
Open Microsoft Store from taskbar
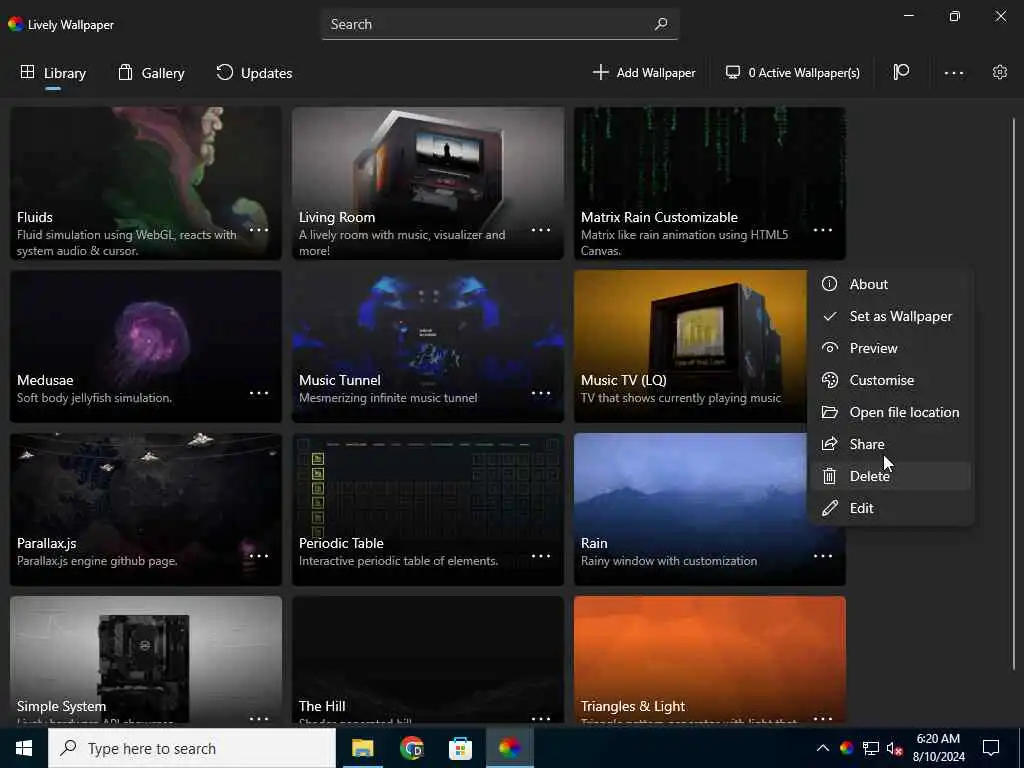[460, 748]
